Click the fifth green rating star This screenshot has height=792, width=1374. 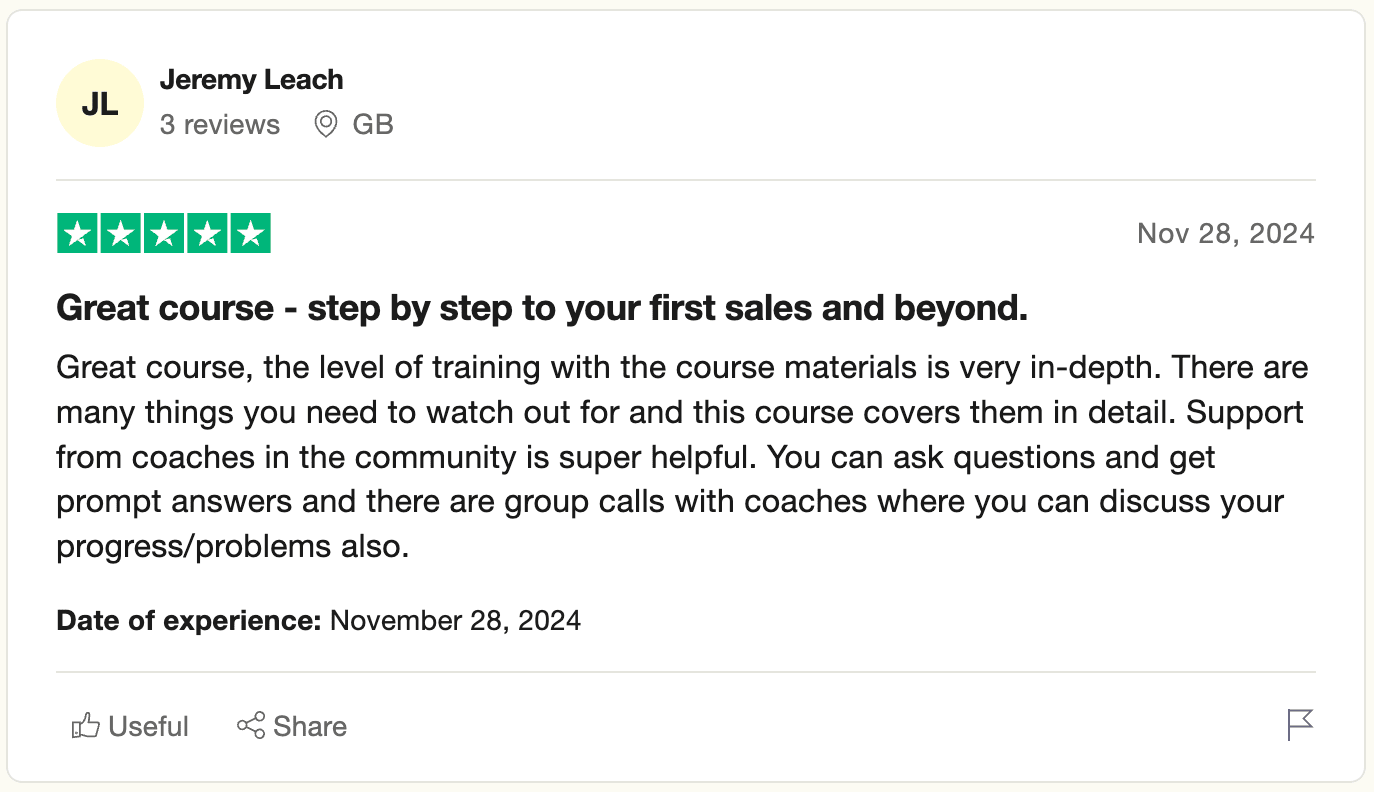(251, 234)
